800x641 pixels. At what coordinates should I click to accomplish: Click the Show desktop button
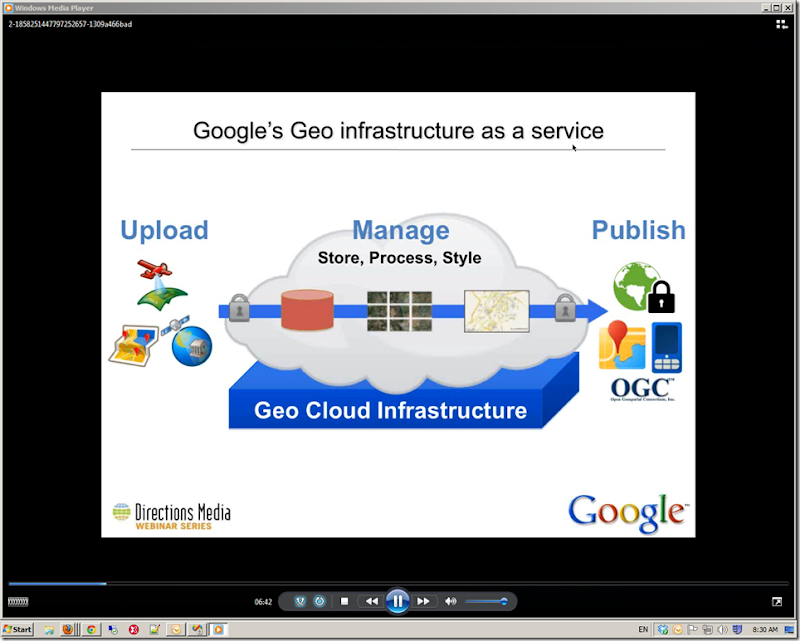point(789,630)
